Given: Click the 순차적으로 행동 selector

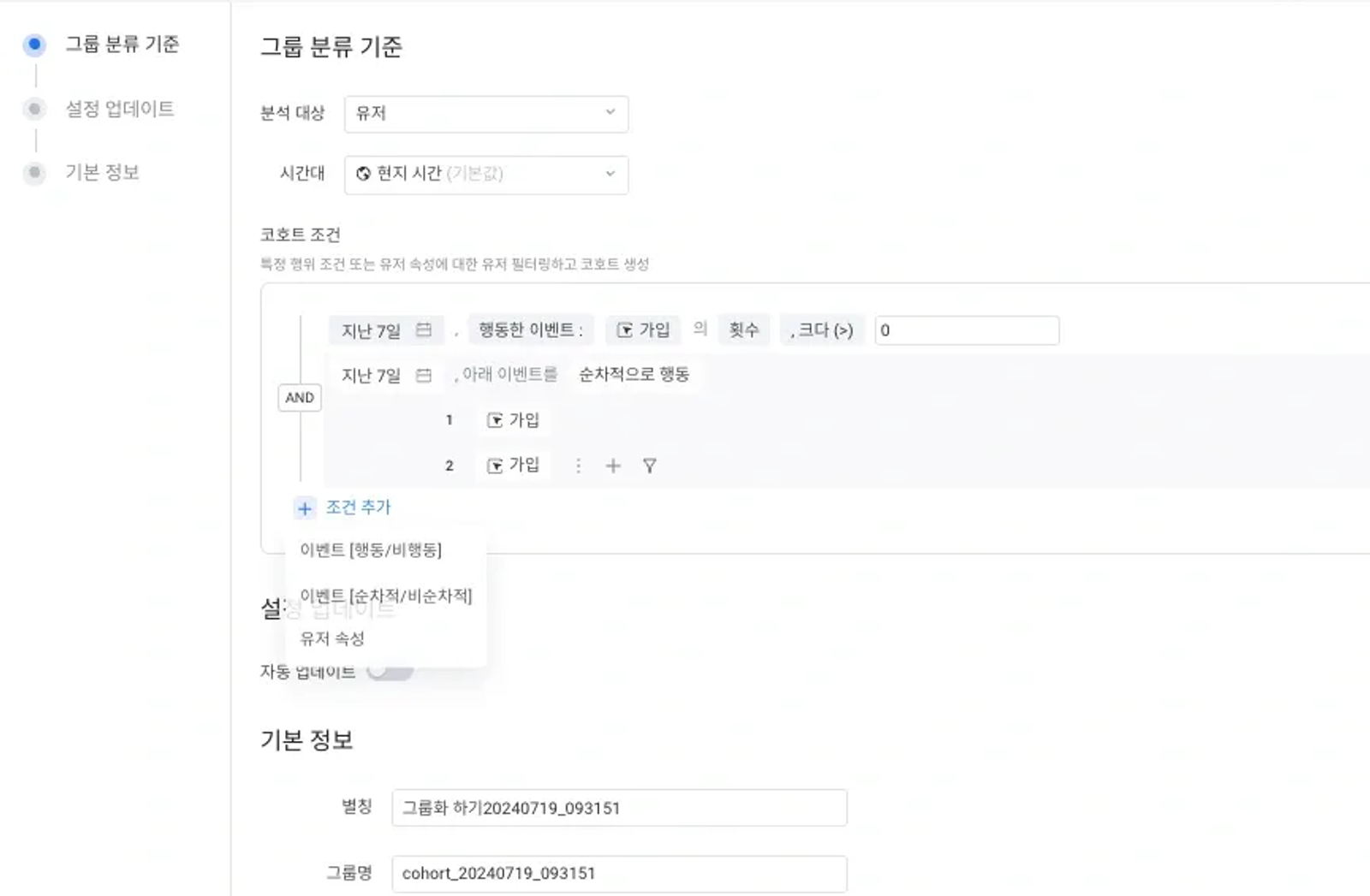Looking at the screenshot, I should [634, 375].
